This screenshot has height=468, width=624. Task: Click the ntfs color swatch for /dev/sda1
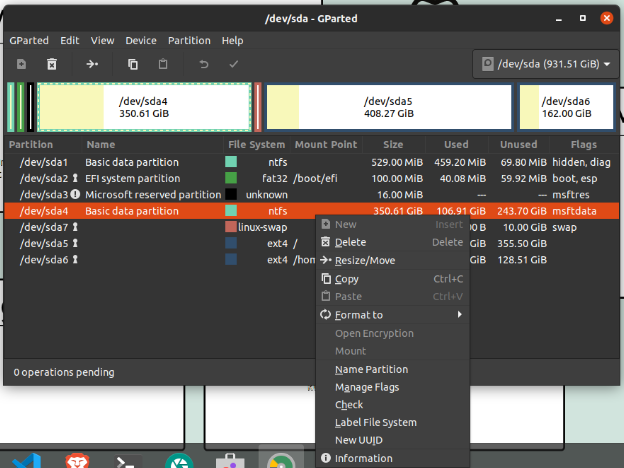pos(231,162)
